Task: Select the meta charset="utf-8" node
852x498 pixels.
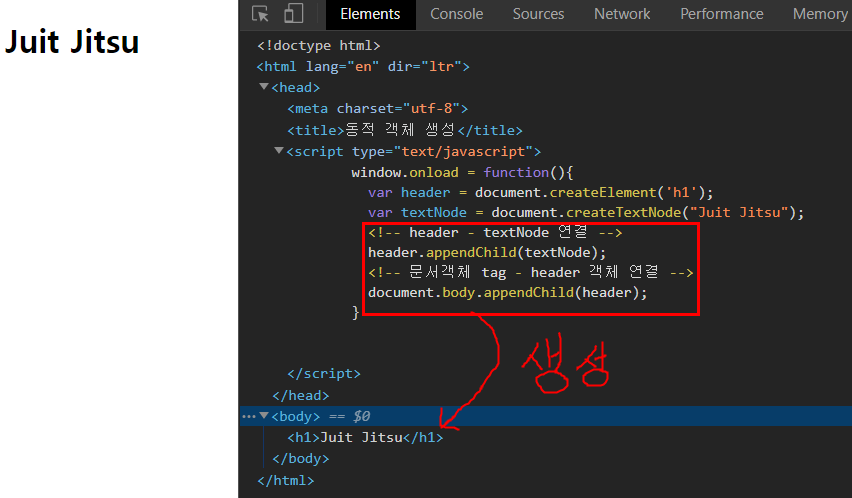Action: click(378, 109)
